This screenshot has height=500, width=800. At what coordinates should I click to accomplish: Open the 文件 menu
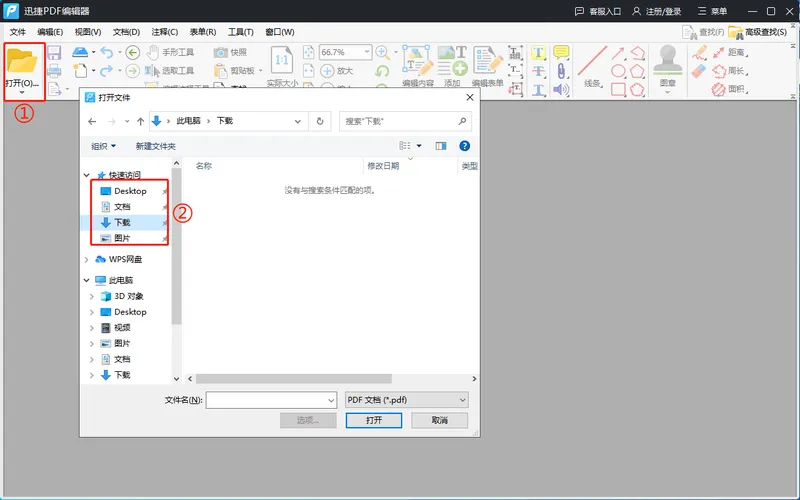point(17,32)
